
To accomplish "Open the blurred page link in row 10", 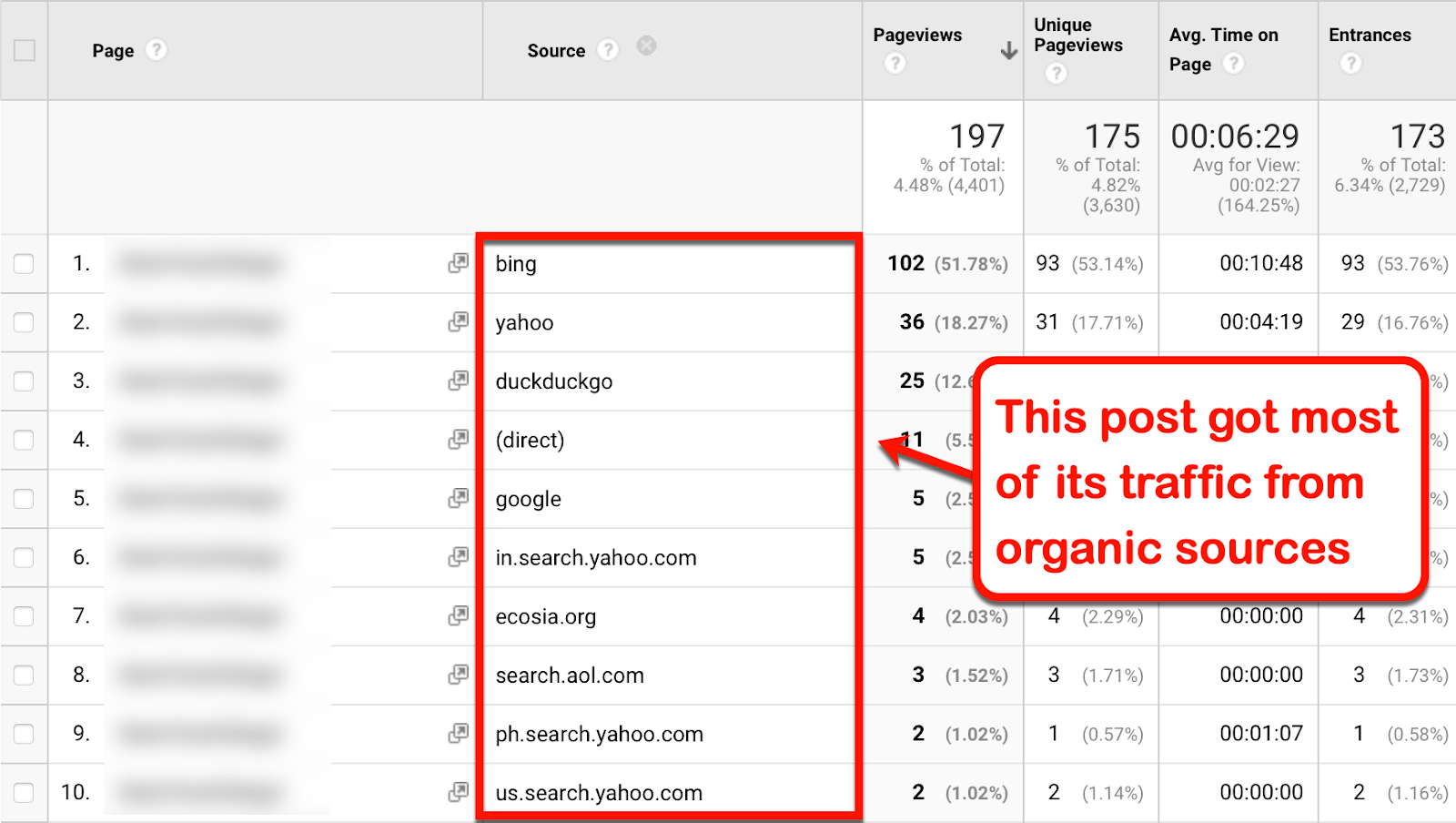I will 198,792.
